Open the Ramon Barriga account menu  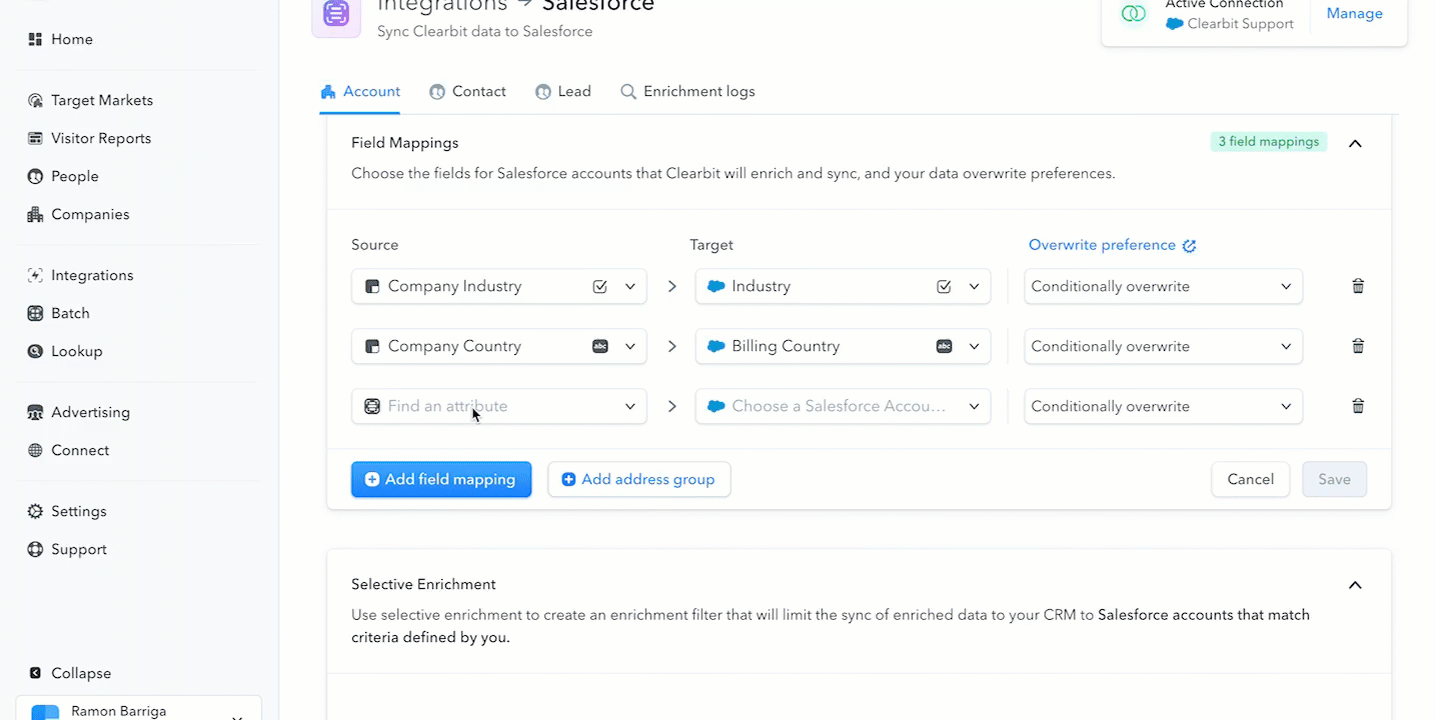pos(138,710)
